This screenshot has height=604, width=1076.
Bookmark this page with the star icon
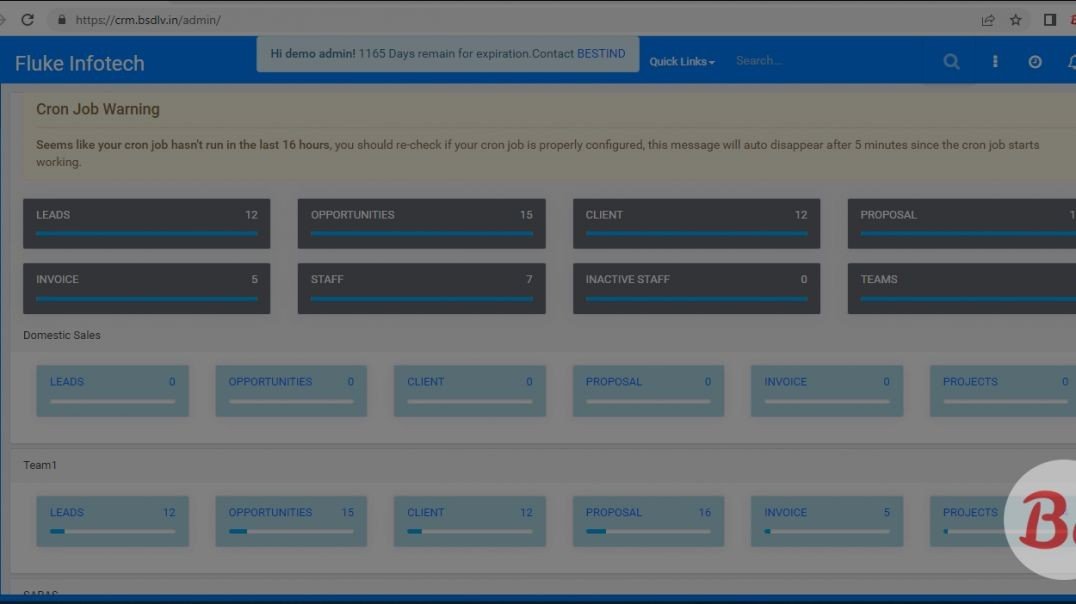tap(1014, 19)
